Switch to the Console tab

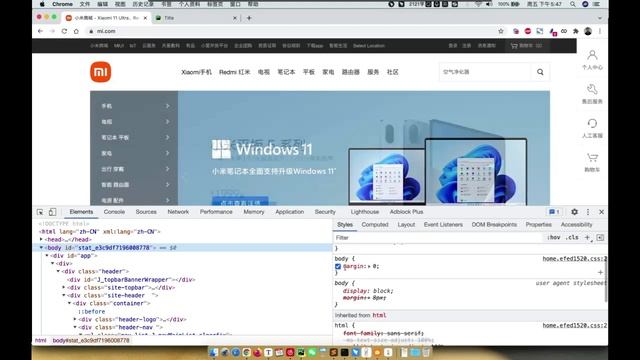[x=114, y=212]
